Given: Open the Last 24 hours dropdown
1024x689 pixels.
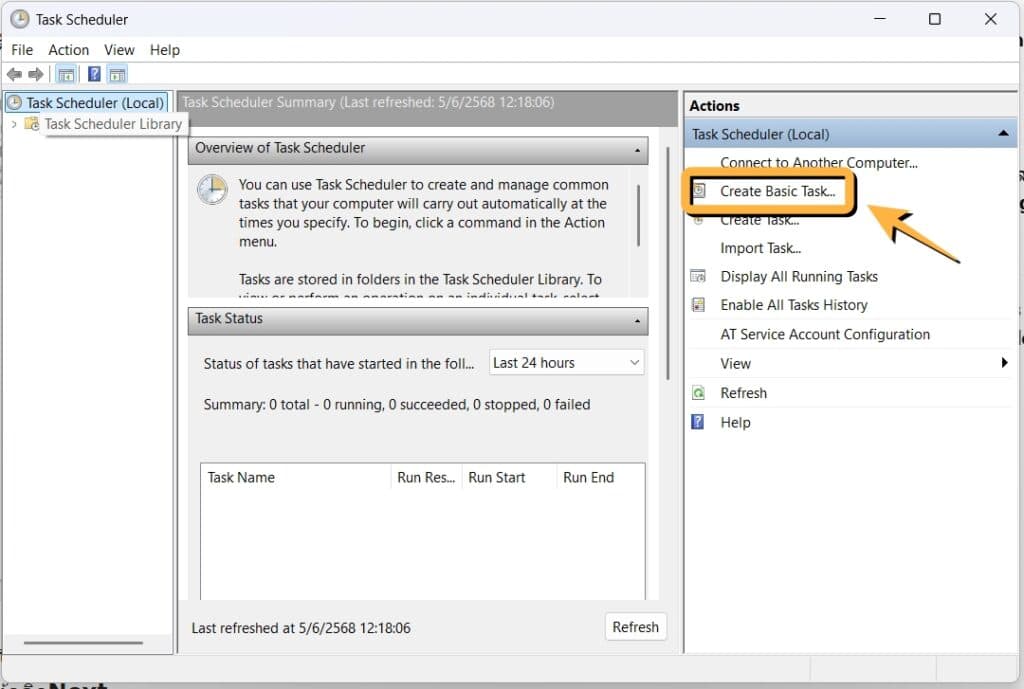Looking at the screenshot, I should (x=566, y=363).
